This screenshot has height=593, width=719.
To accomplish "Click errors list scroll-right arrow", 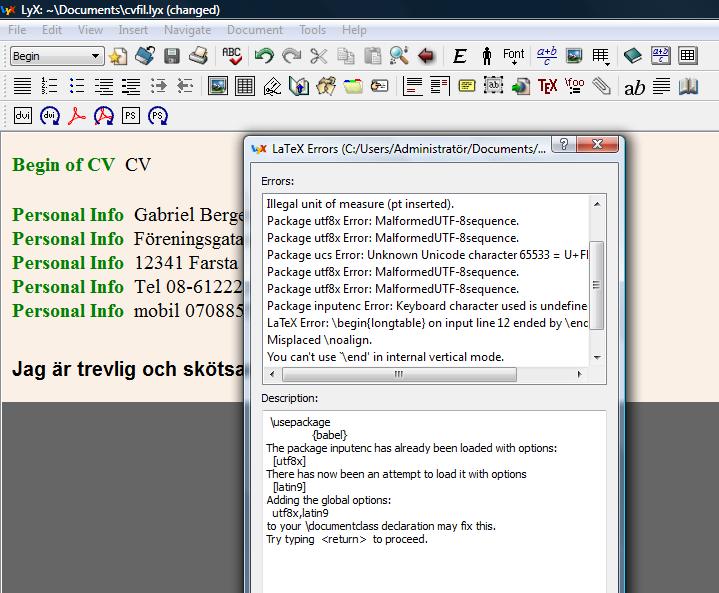I will [x=580, y=374].
